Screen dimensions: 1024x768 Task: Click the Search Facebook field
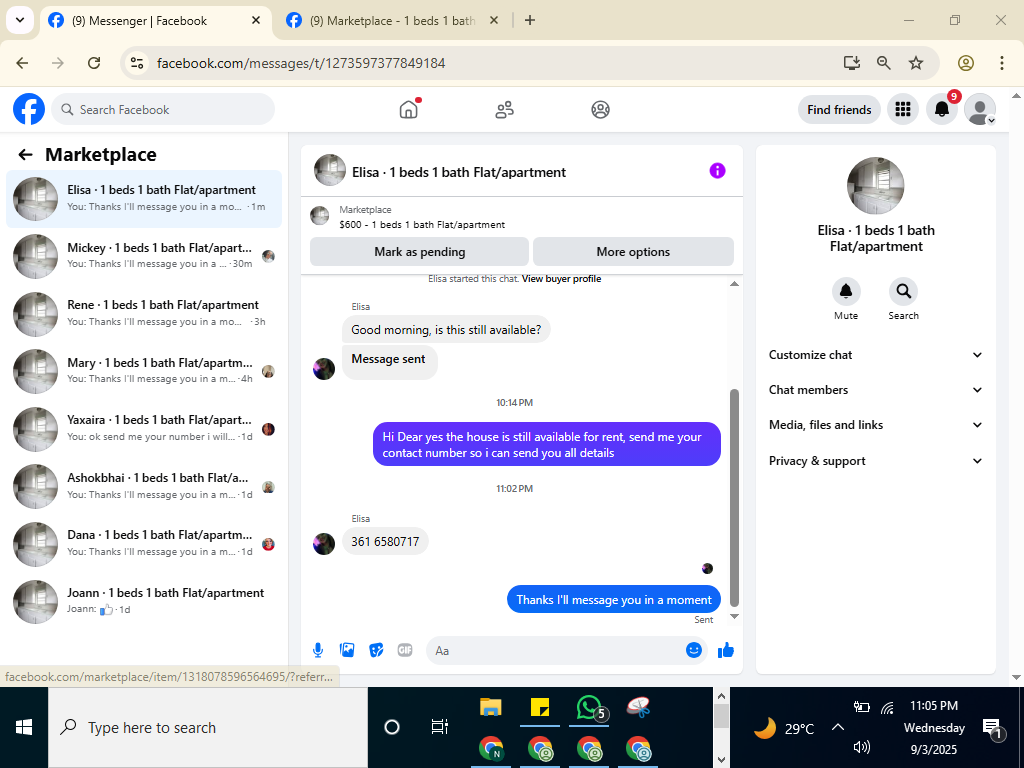click(x=163, y=110)
